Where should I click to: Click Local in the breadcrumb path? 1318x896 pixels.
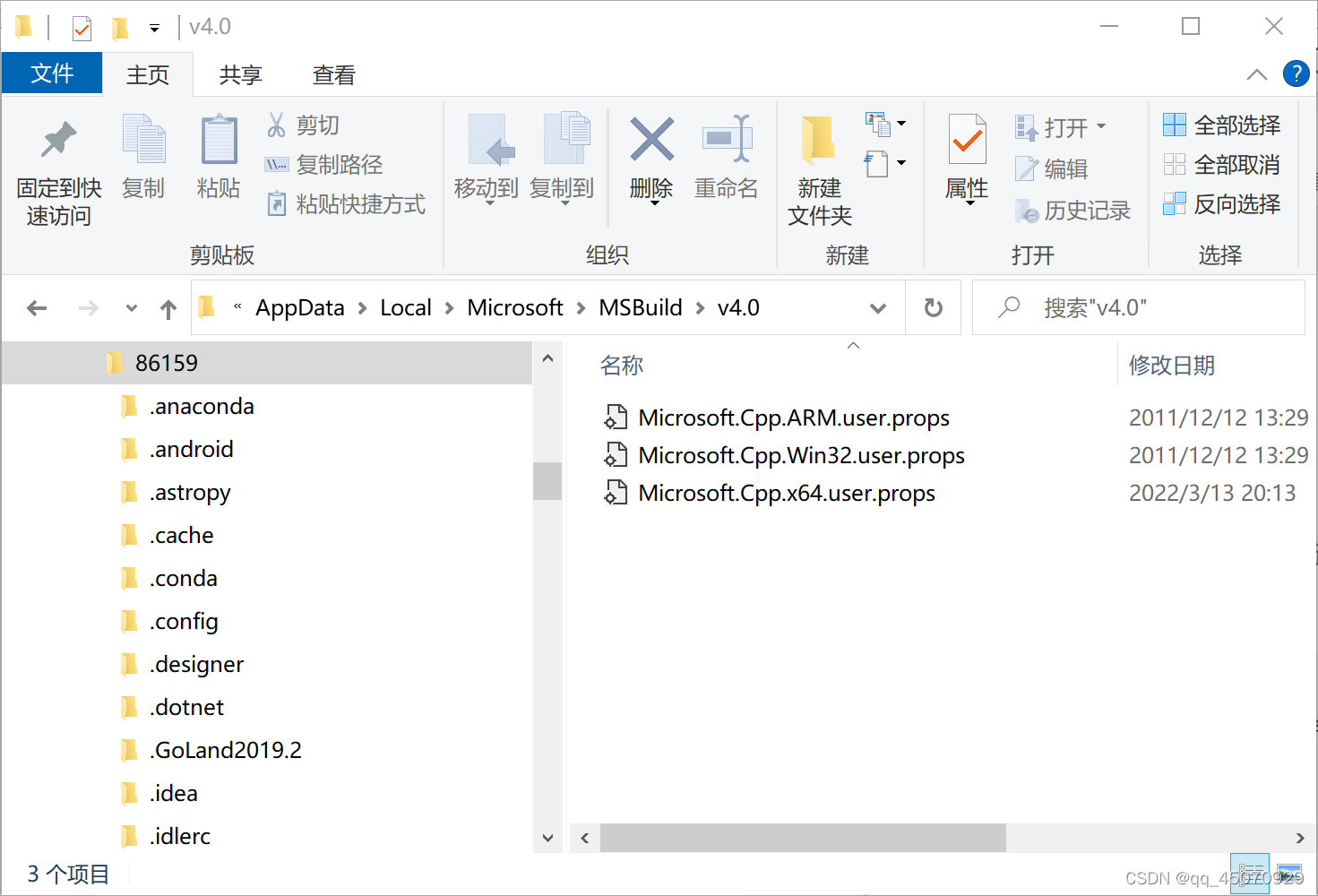[x=406, y=307]
